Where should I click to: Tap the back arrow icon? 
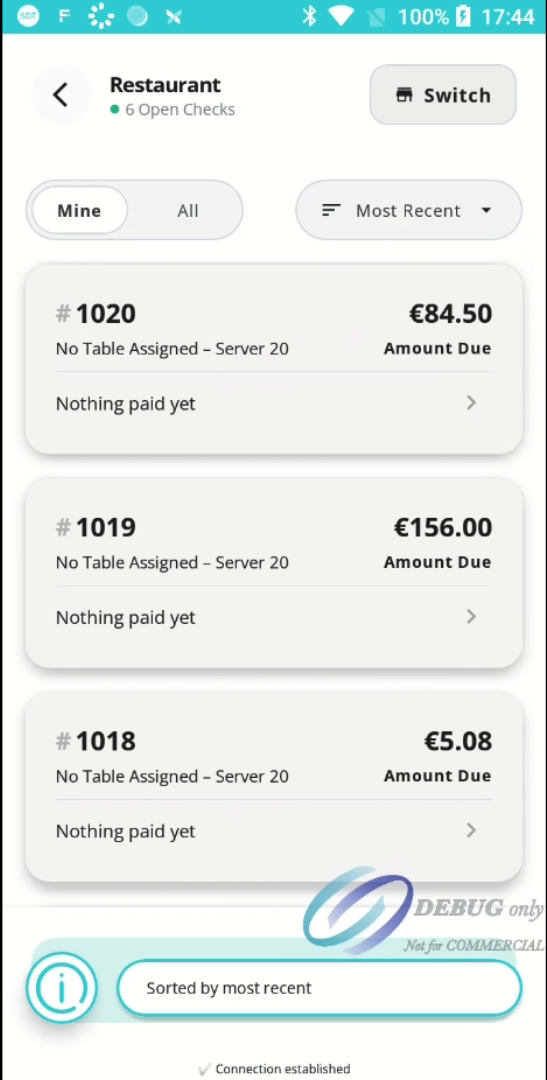pos(61,95)
